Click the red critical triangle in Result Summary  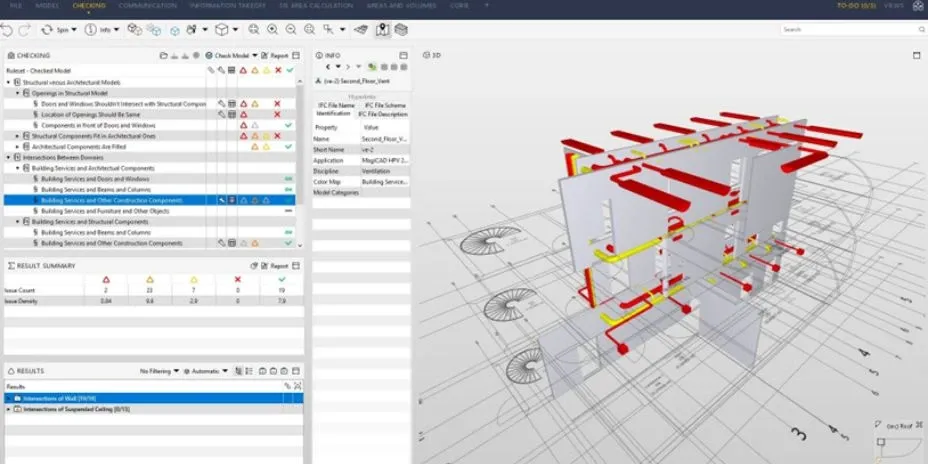pyautogui.click(x=106, y=279)
